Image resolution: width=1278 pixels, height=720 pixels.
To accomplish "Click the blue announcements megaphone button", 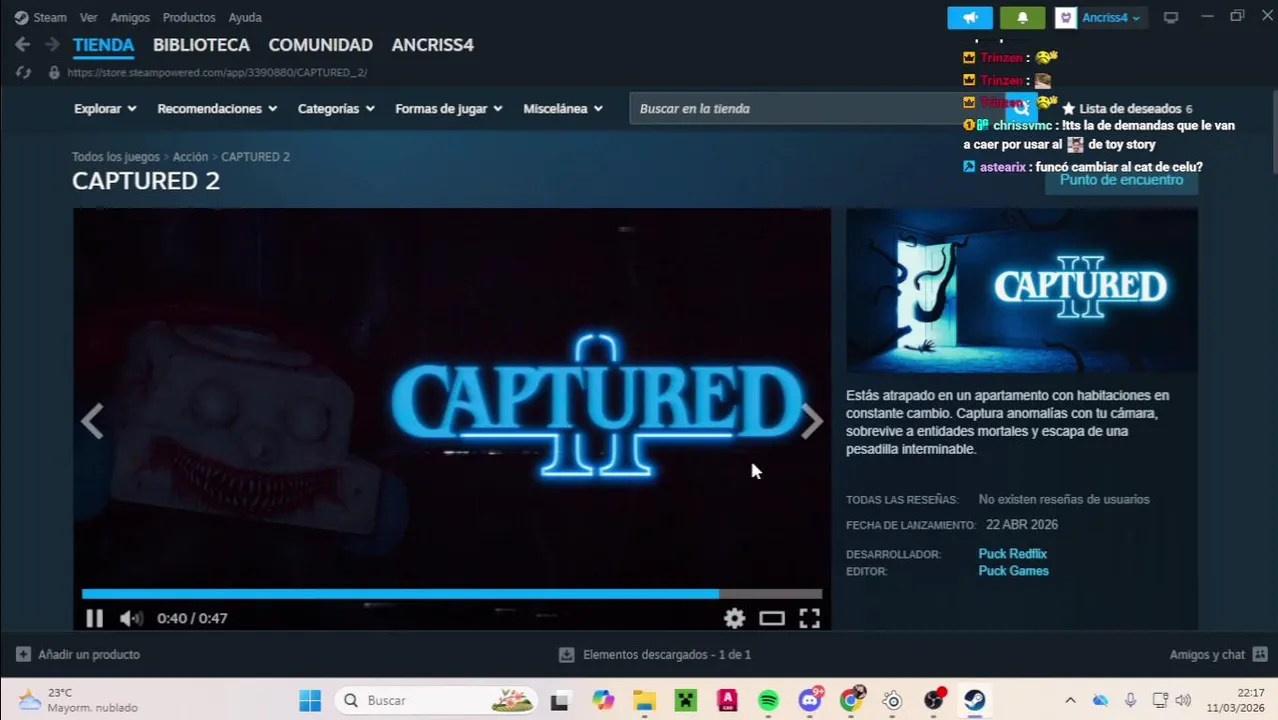I will coord(970,18).
